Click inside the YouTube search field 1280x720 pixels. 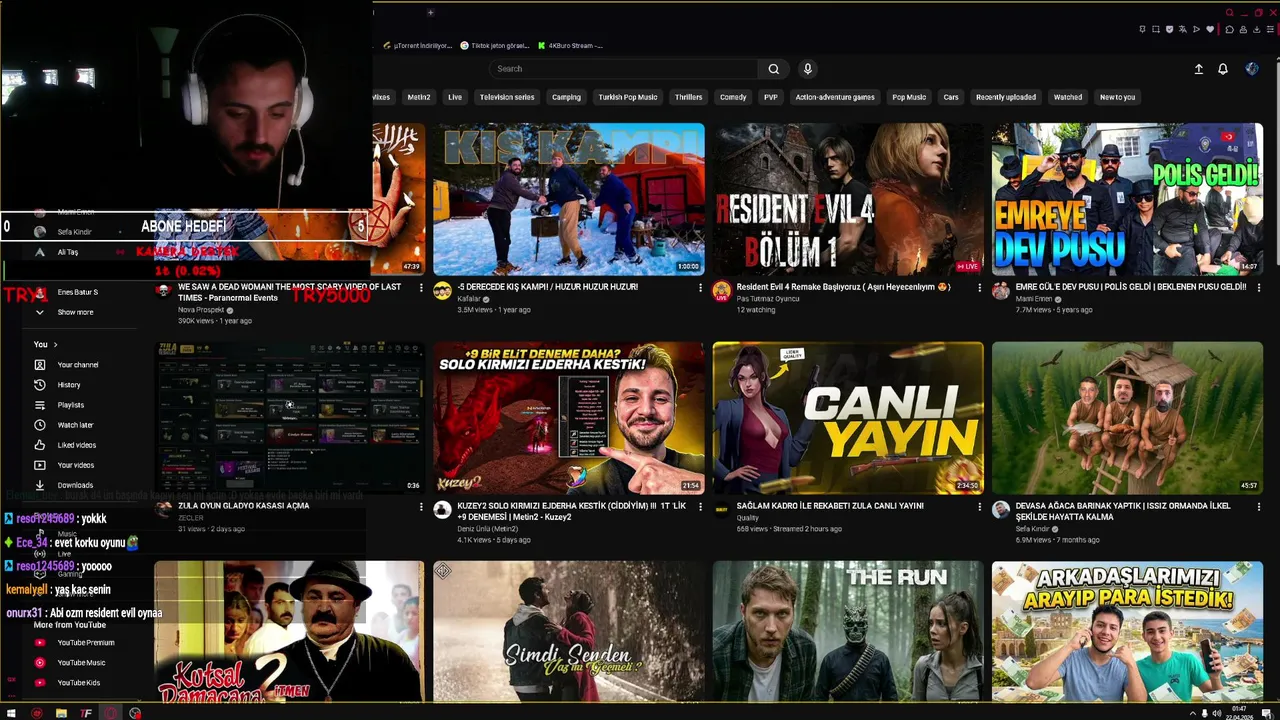coord(623,69)
